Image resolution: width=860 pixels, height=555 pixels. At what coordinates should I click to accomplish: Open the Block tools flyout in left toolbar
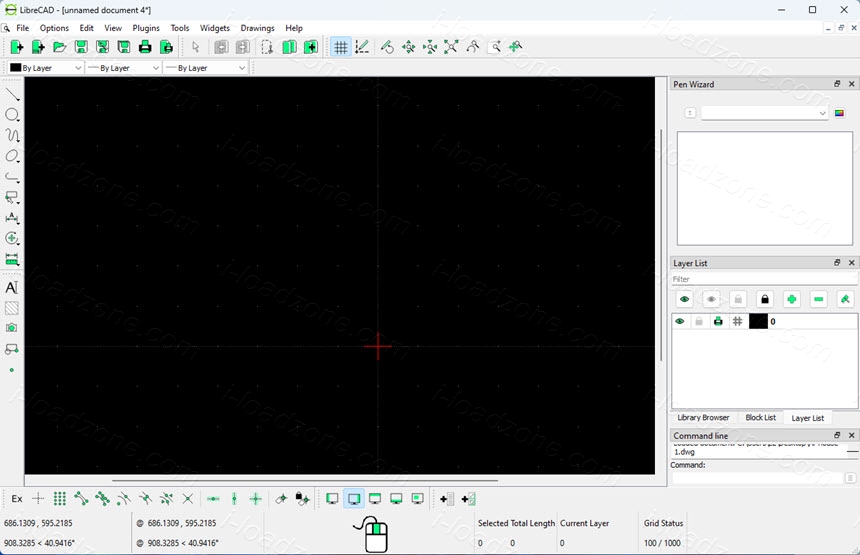[x=12, y=349]
